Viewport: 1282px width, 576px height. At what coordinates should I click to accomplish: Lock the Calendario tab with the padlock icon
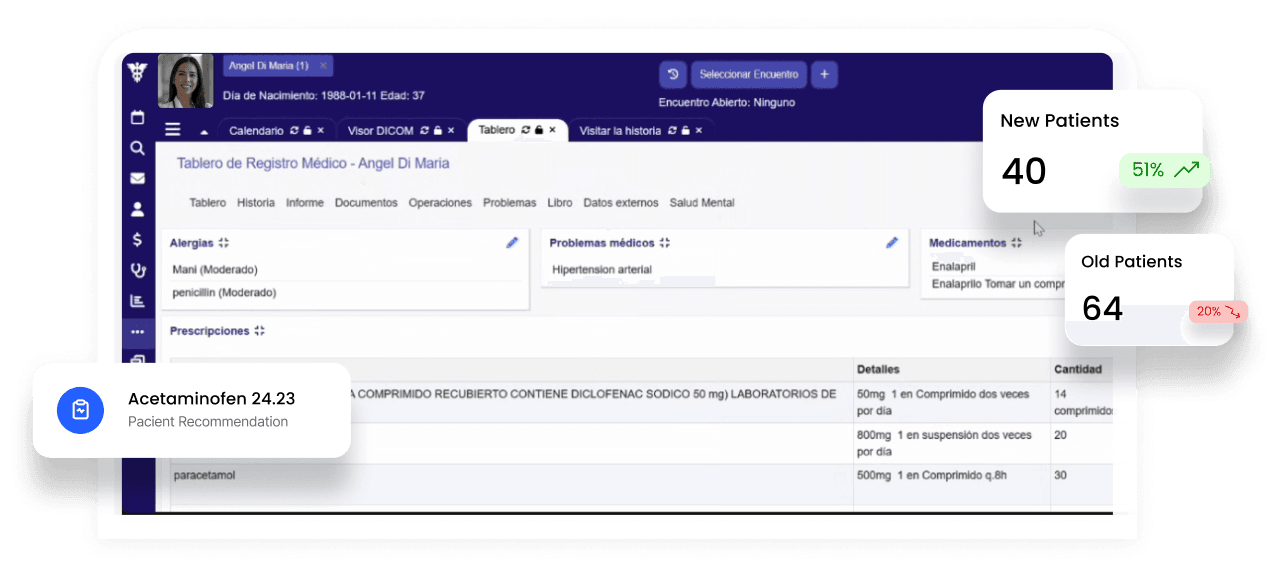(x=306, y=129)
